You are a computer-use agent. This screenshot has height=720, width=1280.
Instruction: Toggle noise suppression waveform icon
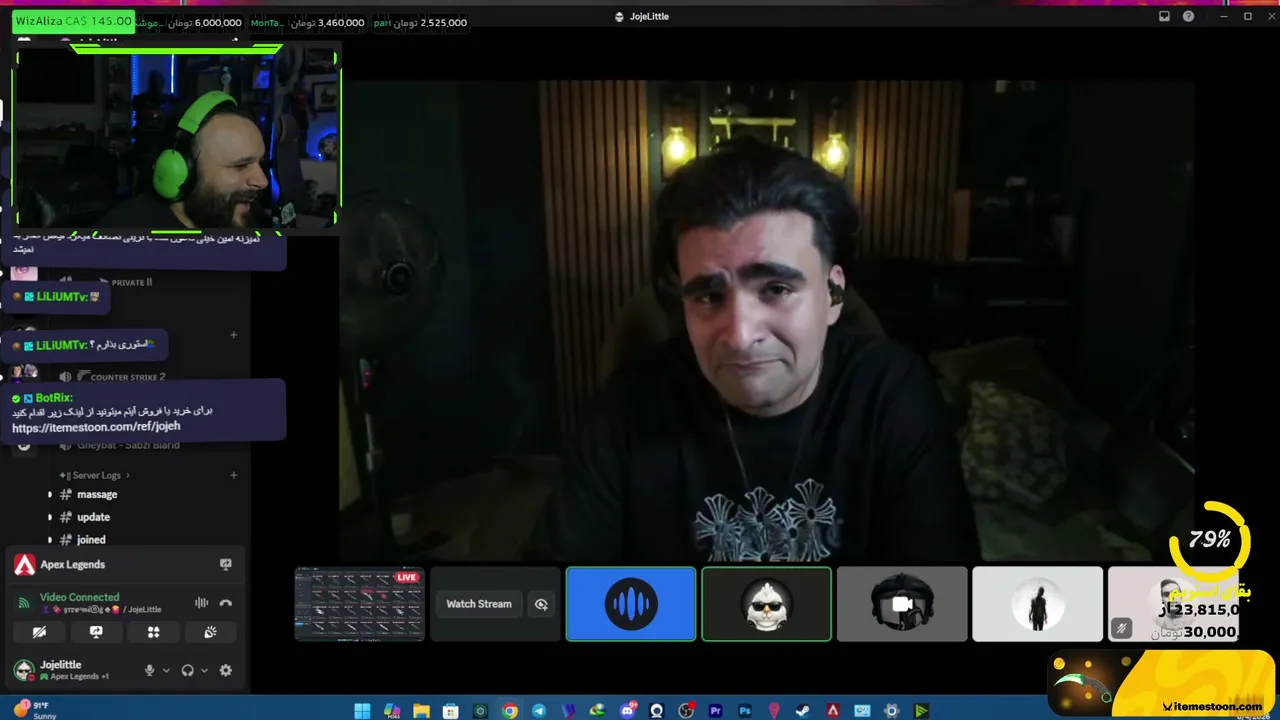point(201,603)
